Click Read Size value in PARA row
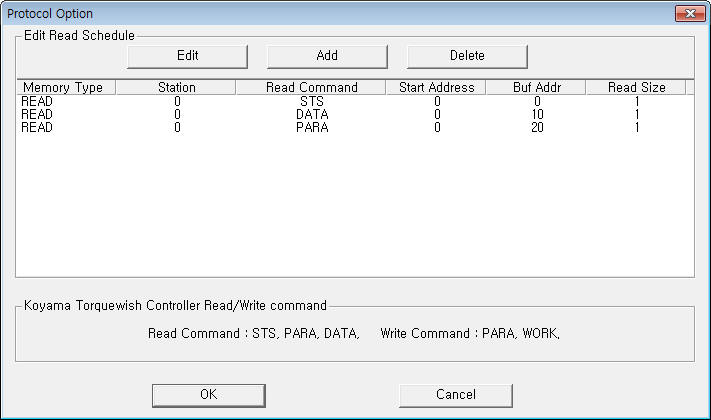The height and width of the screenshot is (420, 711). 637,127
